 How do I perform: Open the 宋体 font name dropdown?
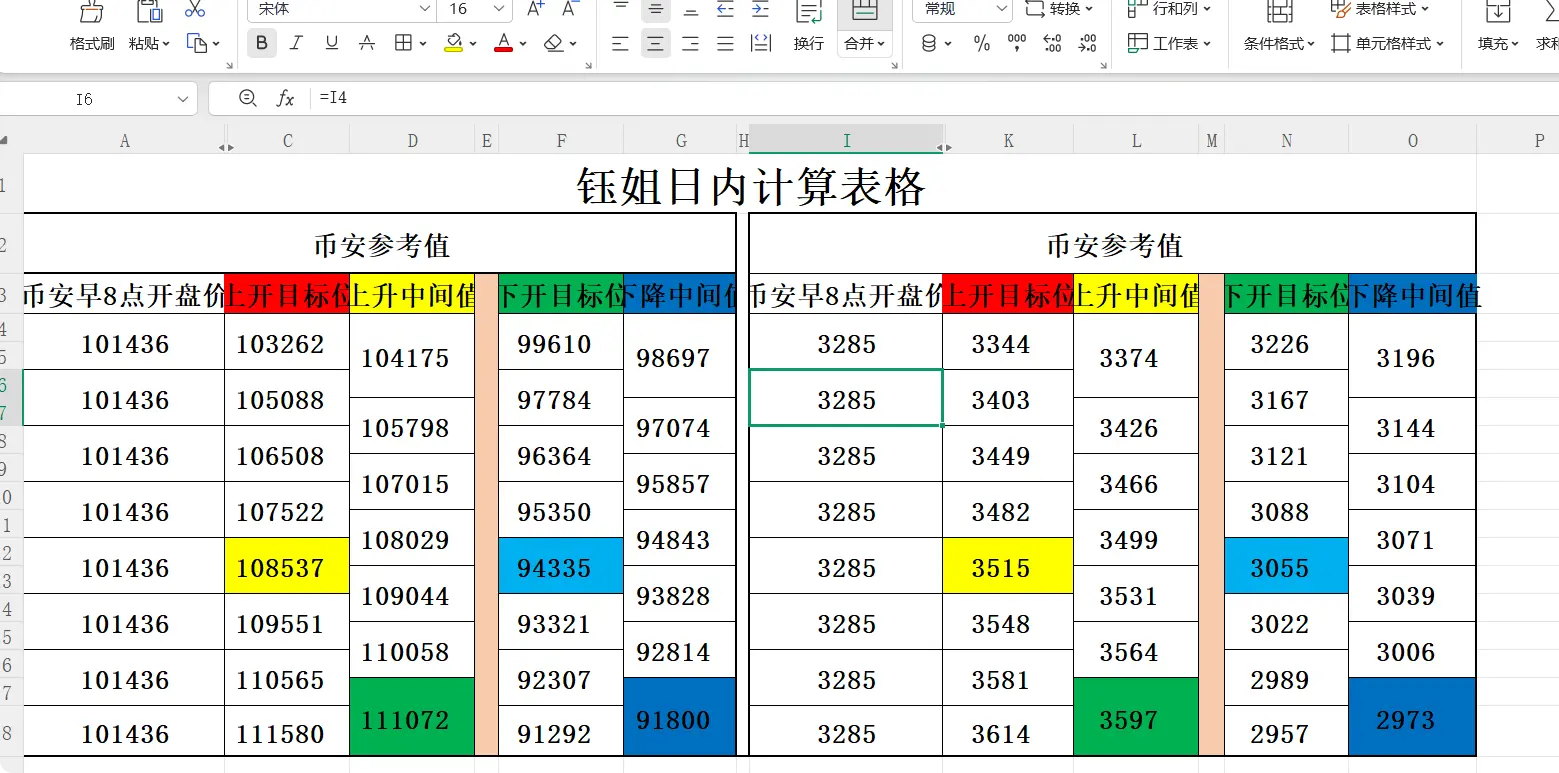(x=424, y=9)
